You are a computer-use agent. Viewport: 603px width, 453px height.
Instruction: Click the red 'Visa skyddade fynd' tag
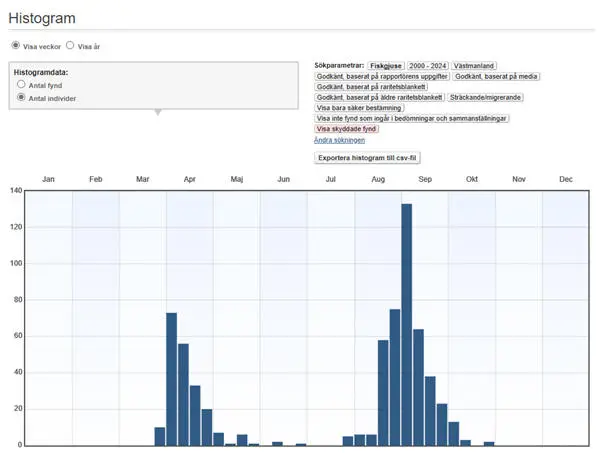(348, 129)
